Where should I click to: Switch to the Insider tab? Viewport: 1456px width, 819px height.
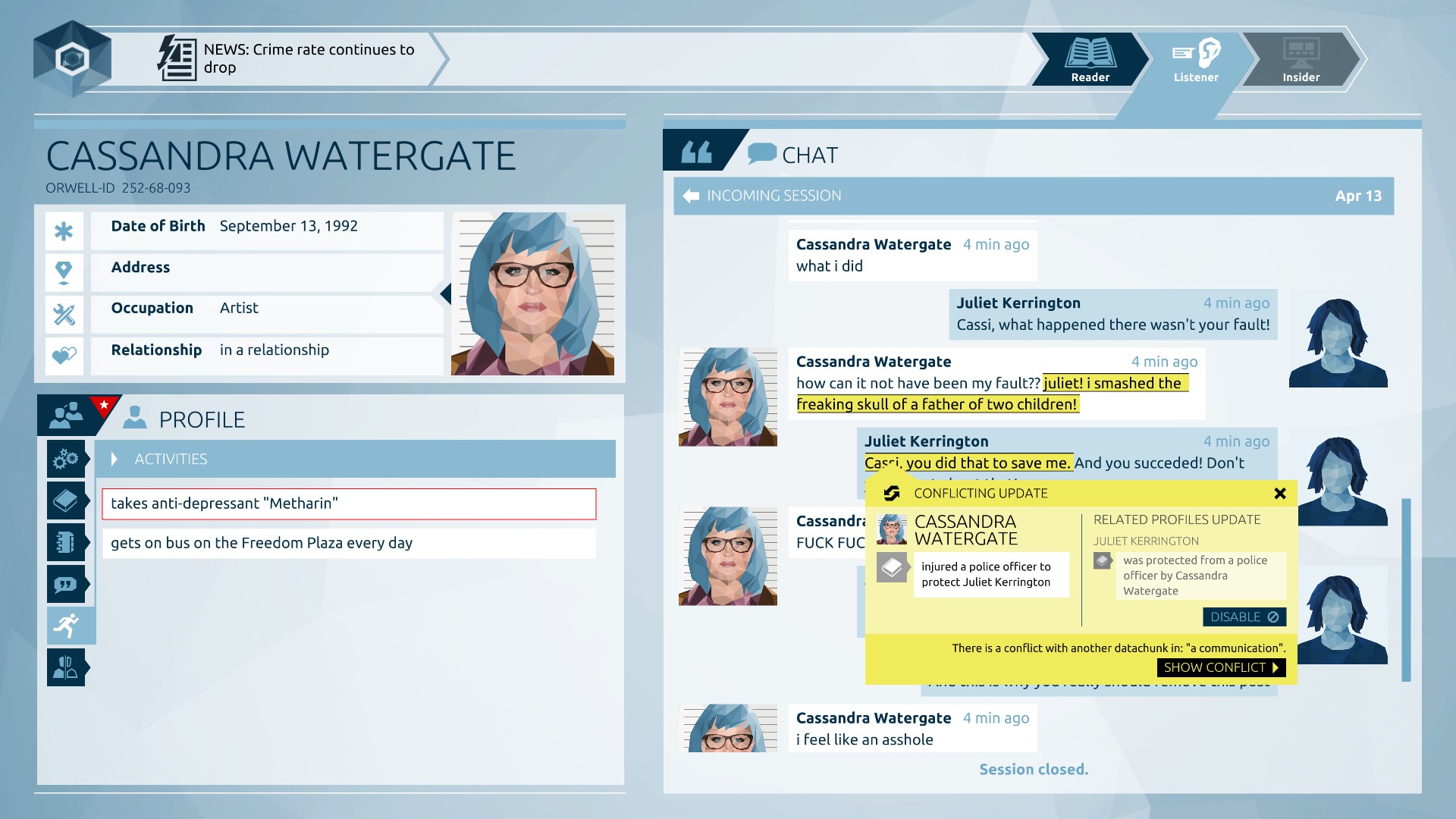click(x=1301, y=59)
